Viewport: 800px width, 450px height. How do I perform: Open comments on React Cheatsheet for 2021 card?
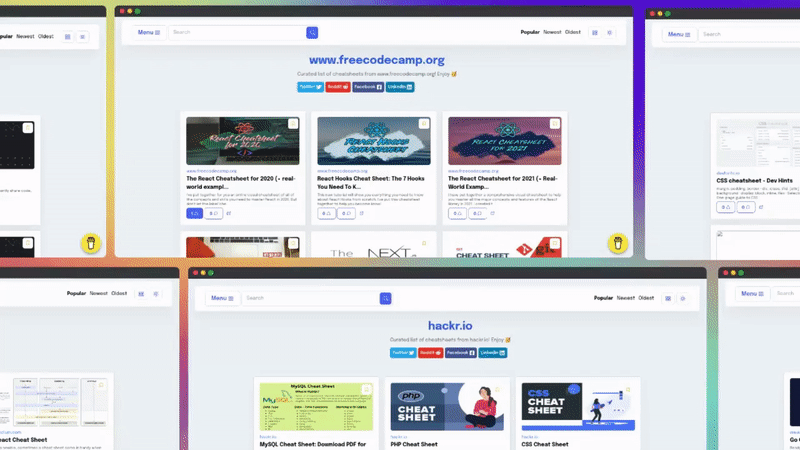[x=477, y=213]
